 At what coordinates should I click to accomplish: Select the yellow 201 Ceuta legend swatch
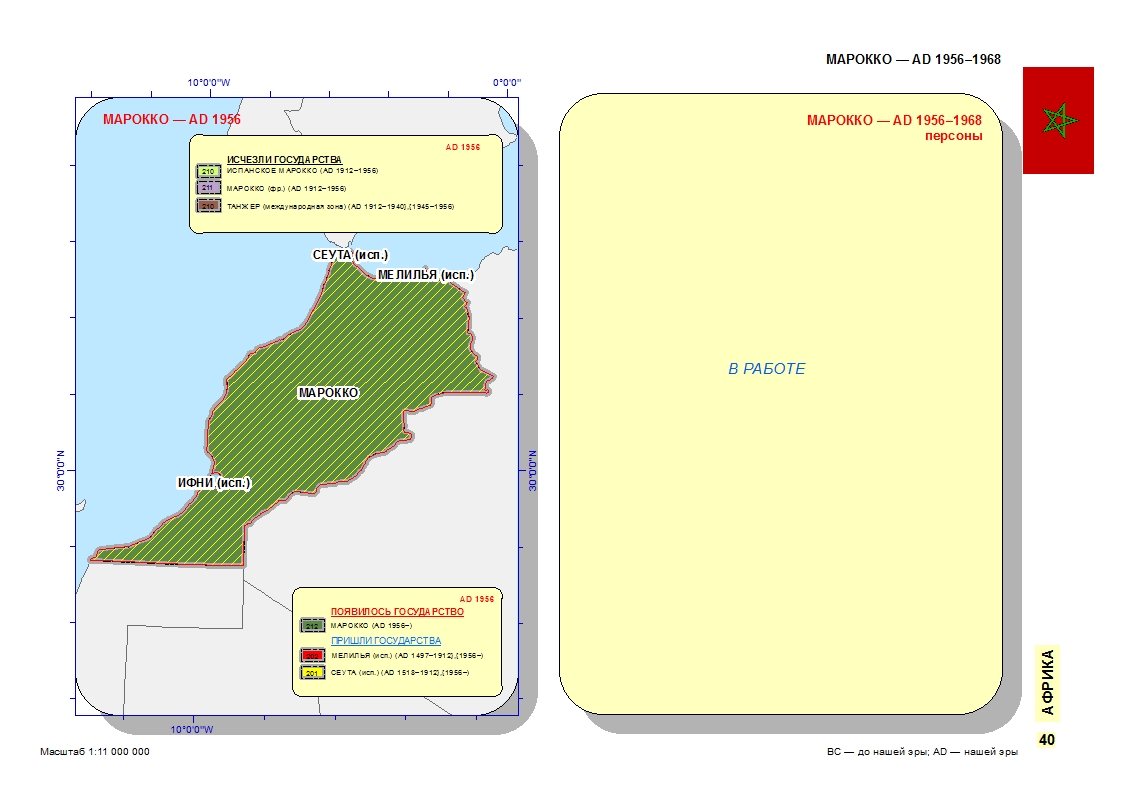point(312,673)
